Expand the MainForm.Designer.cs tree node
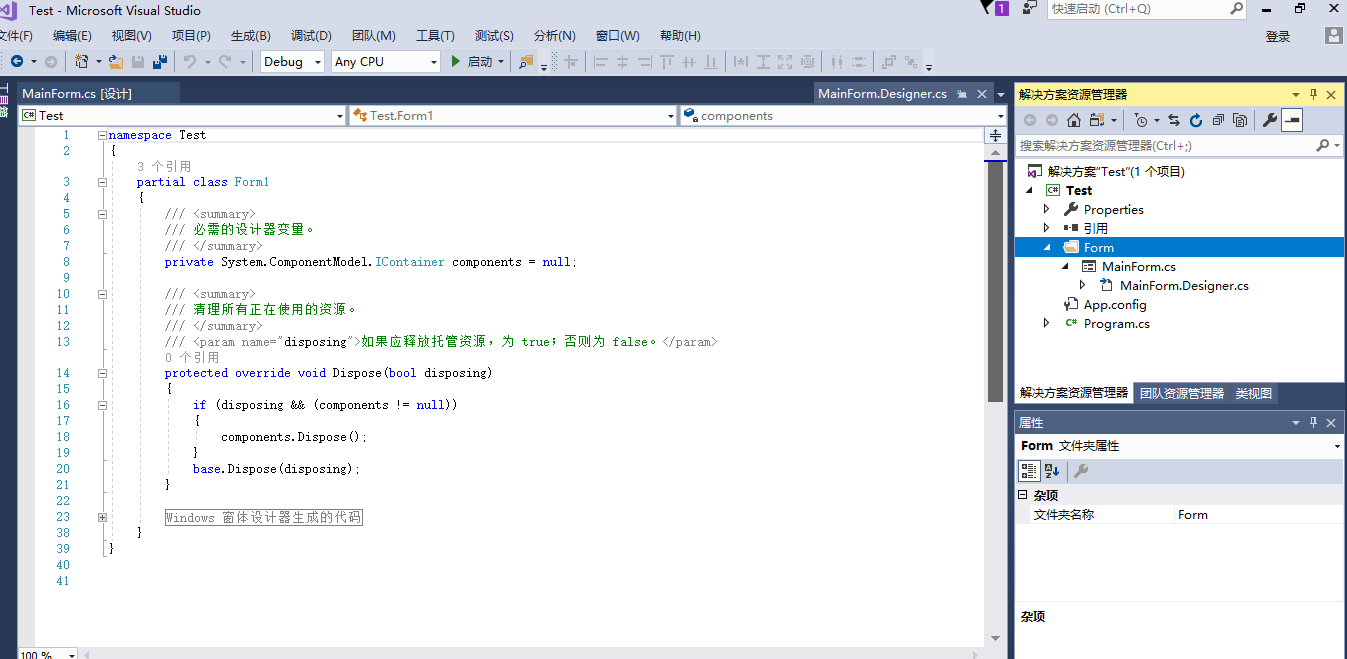The width and height of the screenshot is (1347, 659). (1083, 285)
